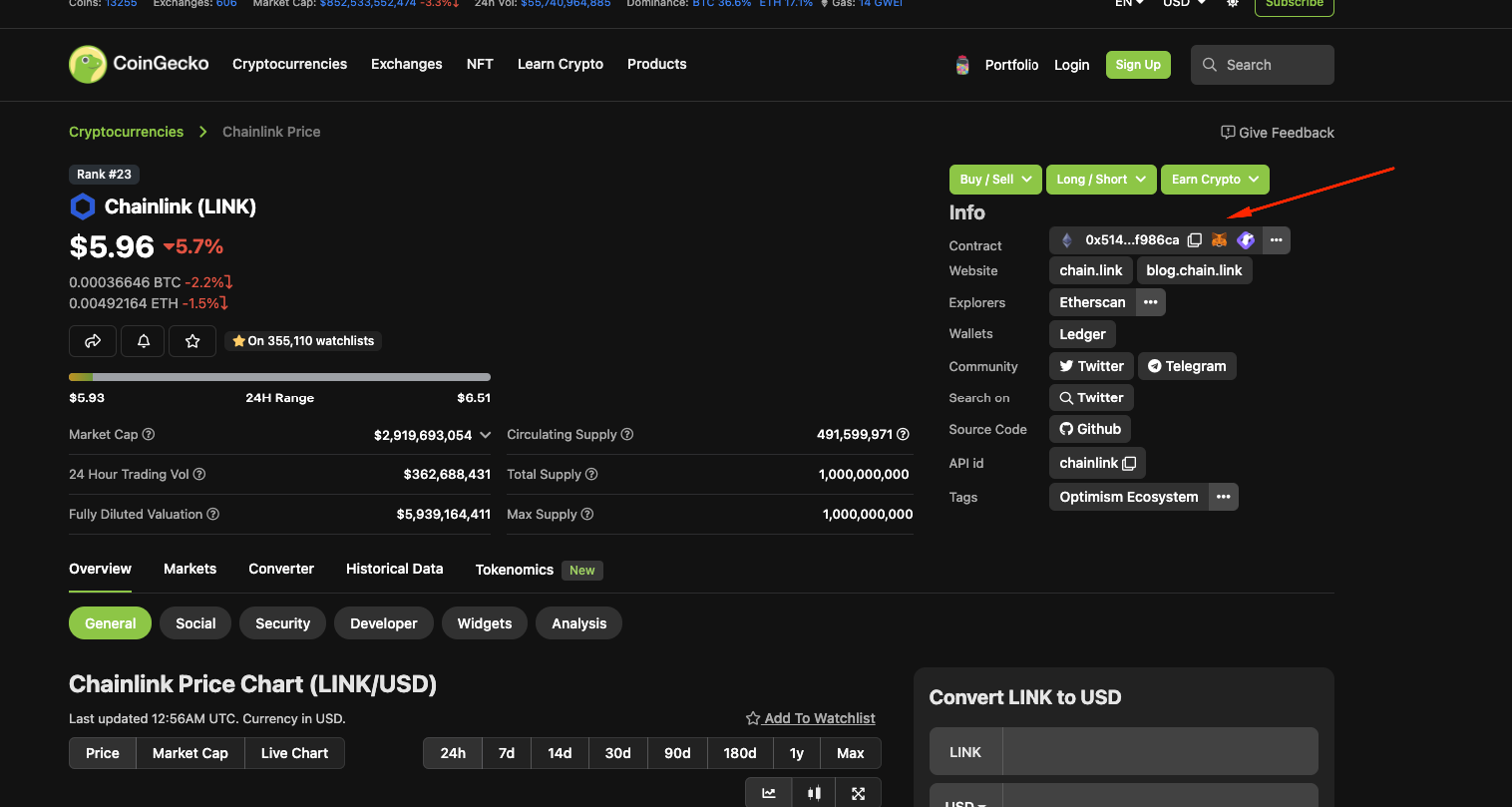This screenshot has width=1512, height=807.
Task: Click the info icon beside 491,599,971
Action: (903, 435)
